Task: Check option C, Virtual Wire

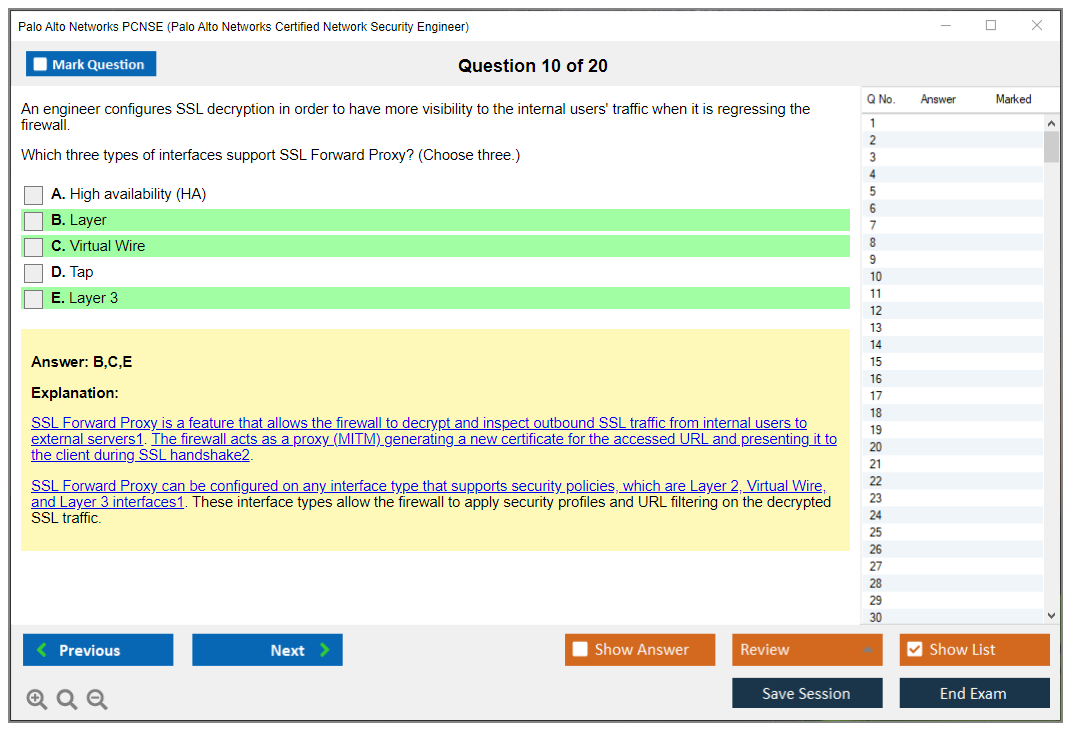Action: [x=34, y=247]
